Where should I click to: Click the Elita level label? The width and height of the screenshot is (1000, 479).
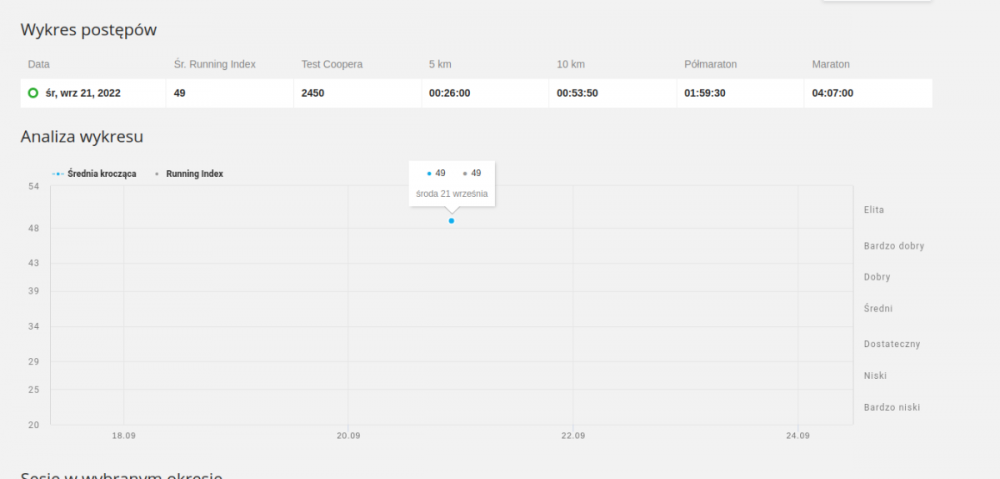pos(874,210)
